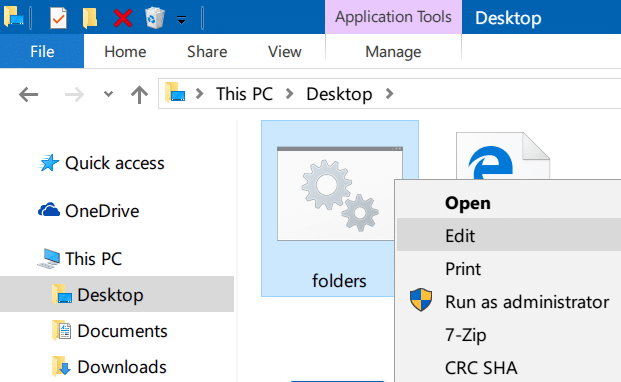Click the This PC computer icon
Viewport: 621px width, 382px height.
(49, 258)
